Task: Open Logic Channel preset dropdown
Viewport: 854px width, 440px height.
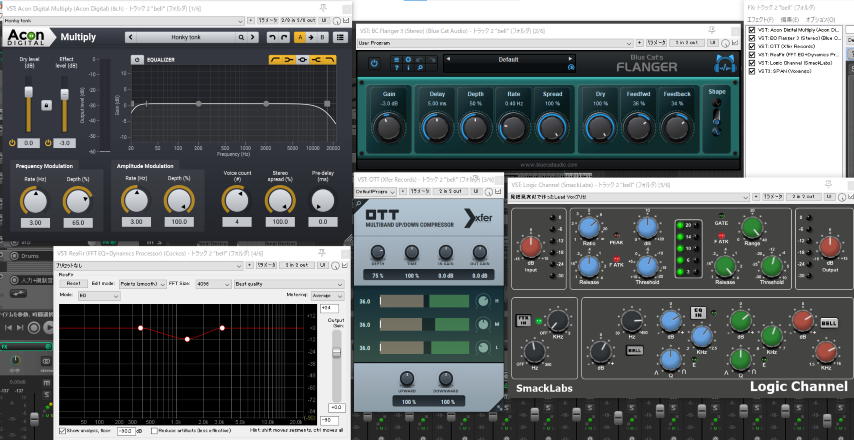Action: click(631, 197)
